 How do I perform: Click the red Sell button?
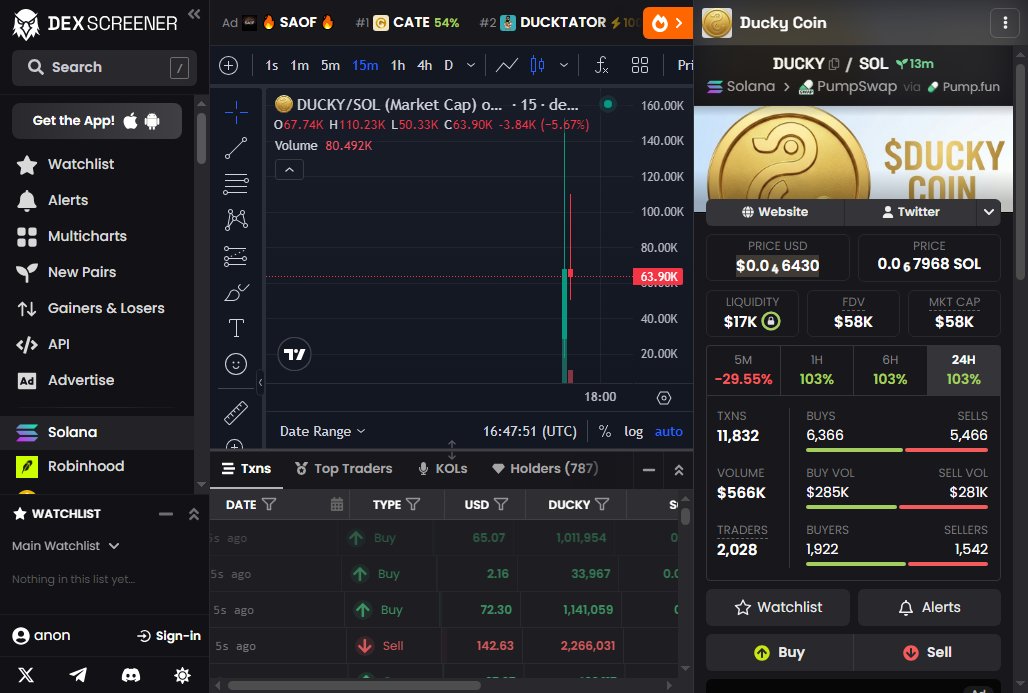[927, 652]
